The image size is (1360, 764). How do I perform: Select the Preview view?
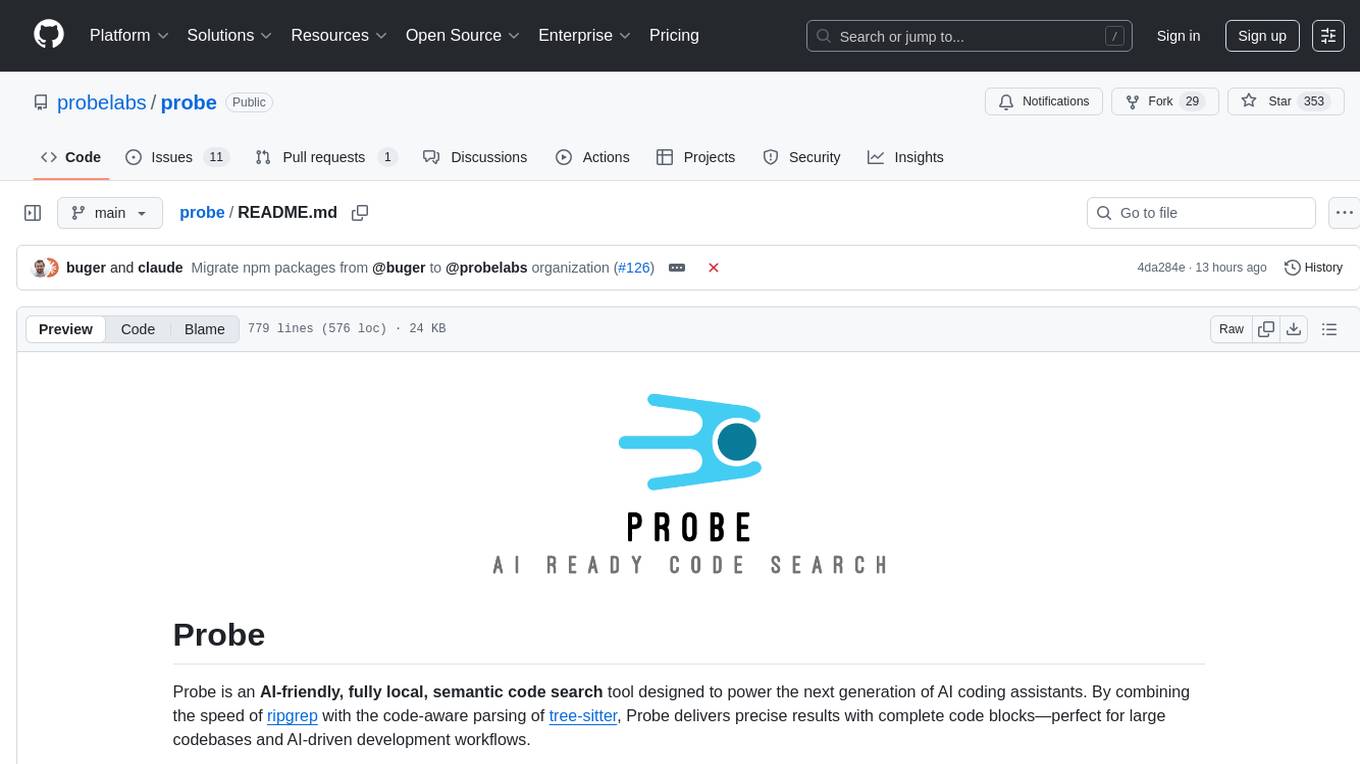pos(66,329)
